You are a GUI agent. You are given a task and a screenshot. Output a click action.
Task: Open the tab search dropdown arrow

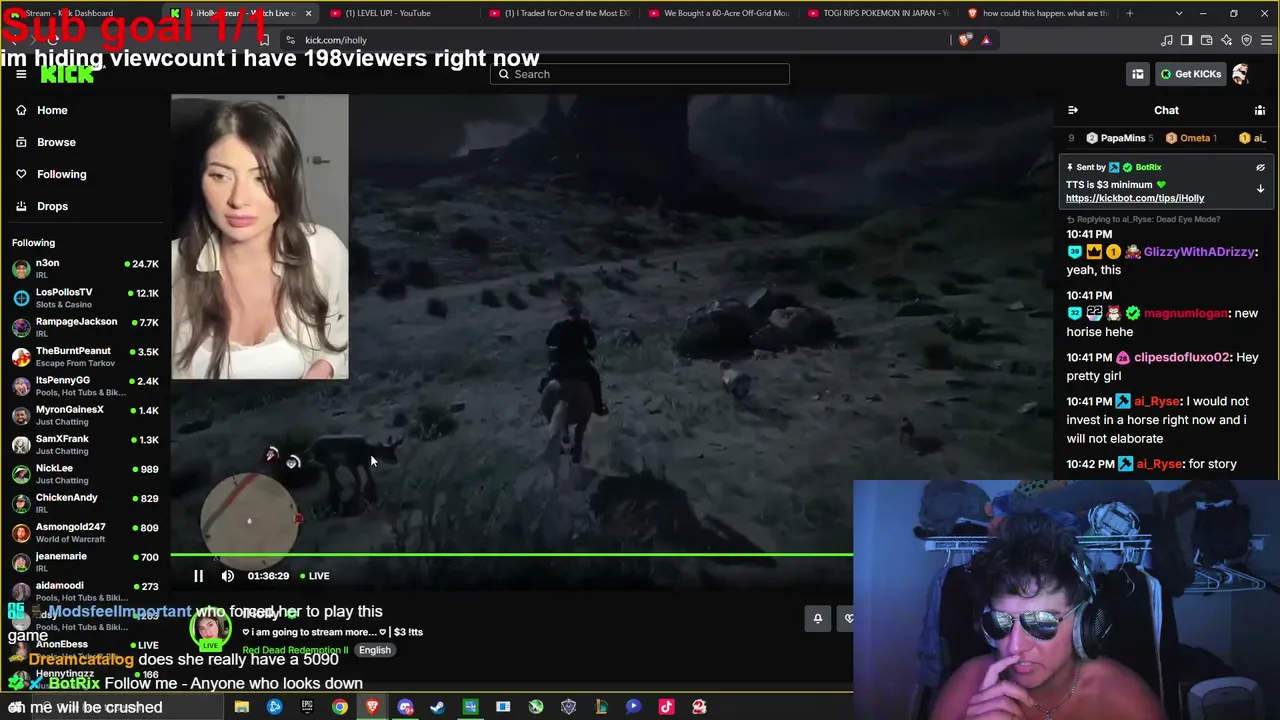pos(1179,13)
